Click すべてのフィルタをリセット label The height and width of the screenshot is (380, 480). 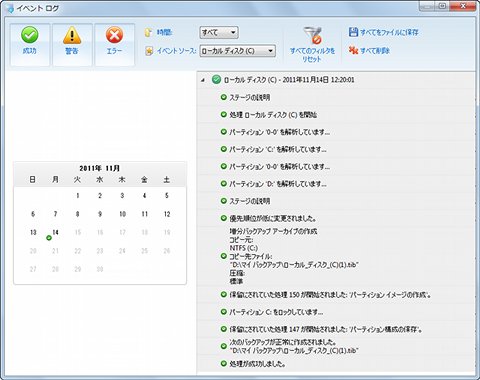312,55
